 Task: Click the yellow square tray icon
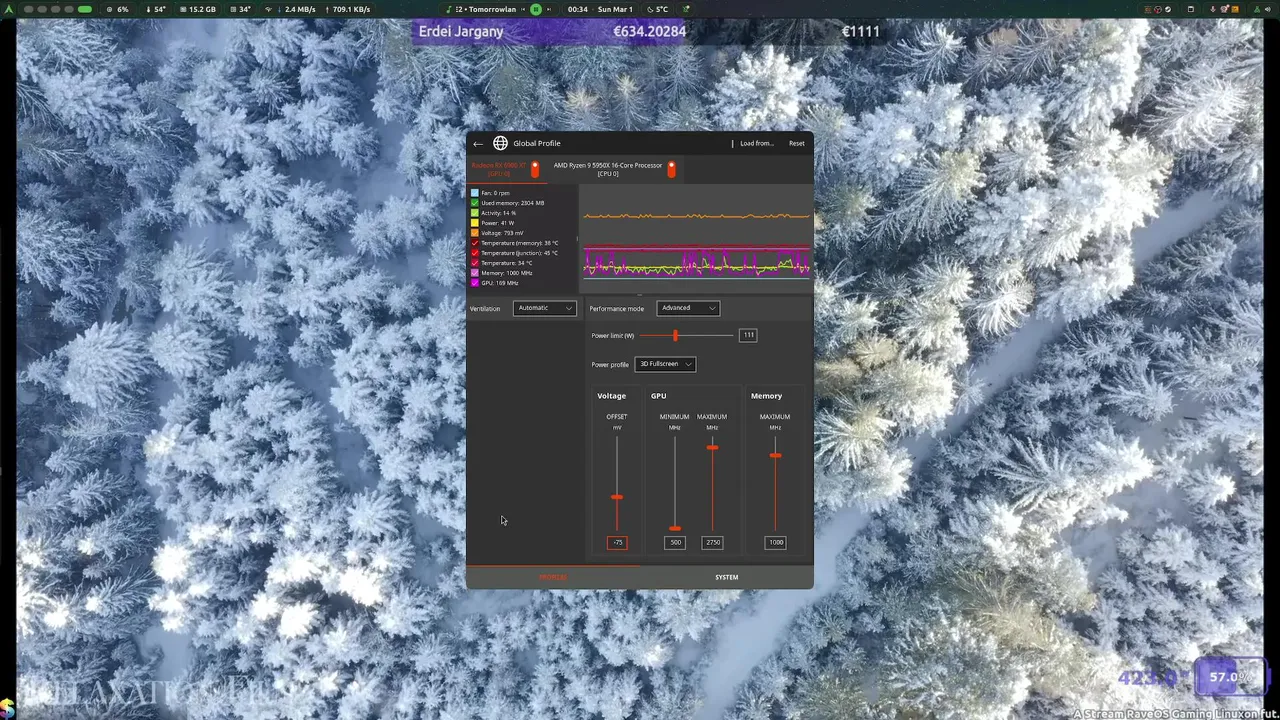[1235, 9]
